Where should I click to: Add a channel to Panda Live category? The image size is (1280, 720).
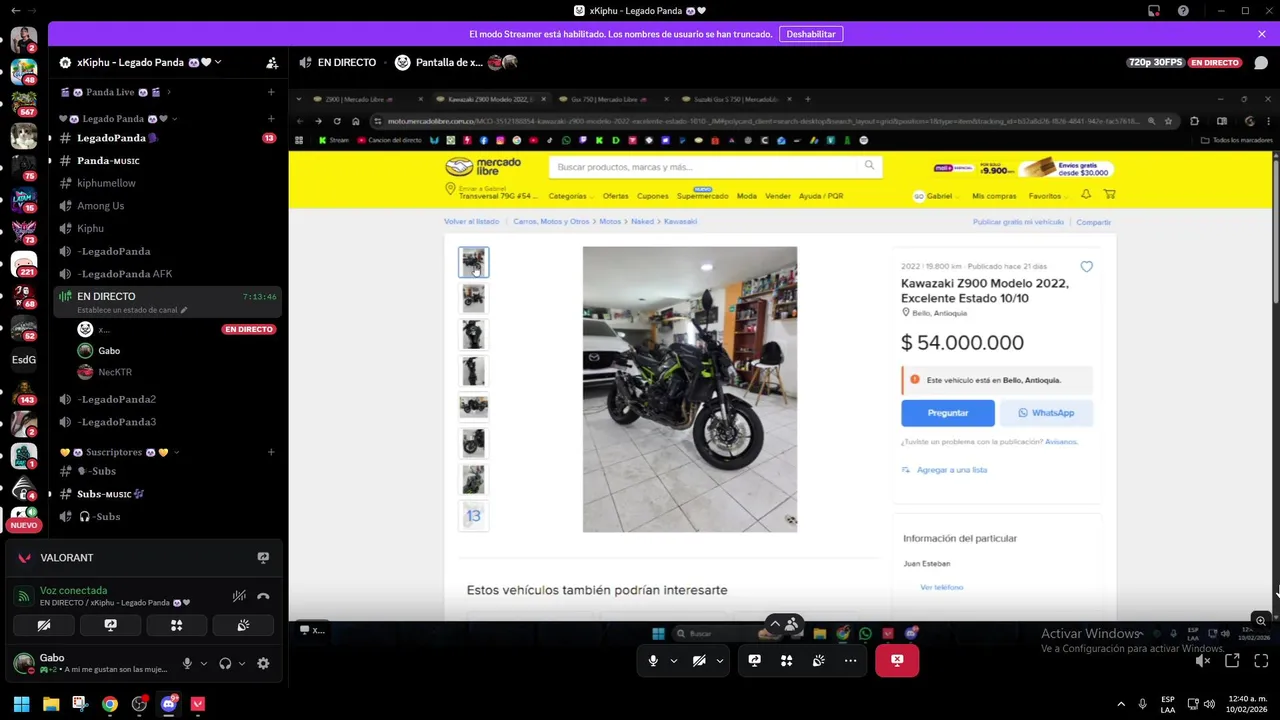271,92
